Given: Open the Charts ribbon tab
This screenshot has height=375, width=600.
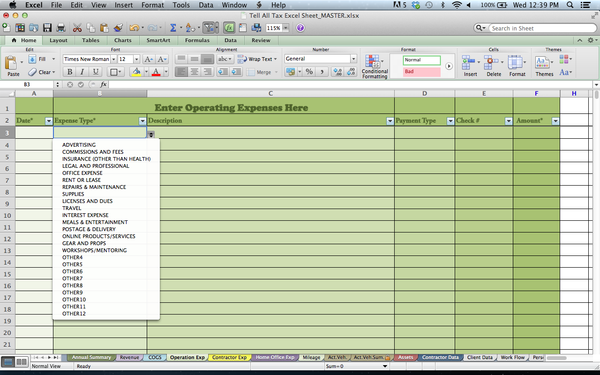Looking at the screenshot, I should (x=122, y=40).
